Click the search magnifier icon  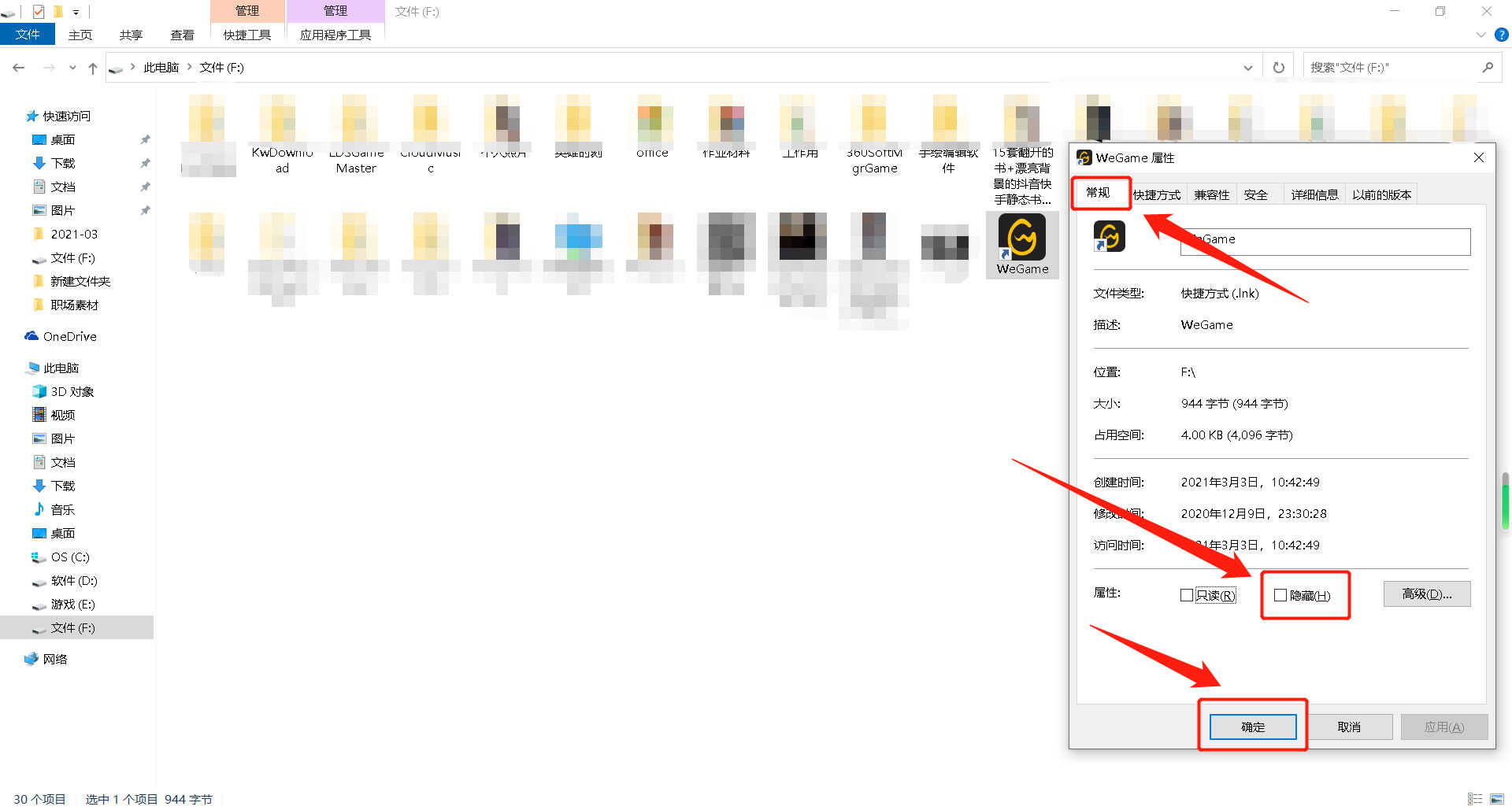(x=1488, y=68)
